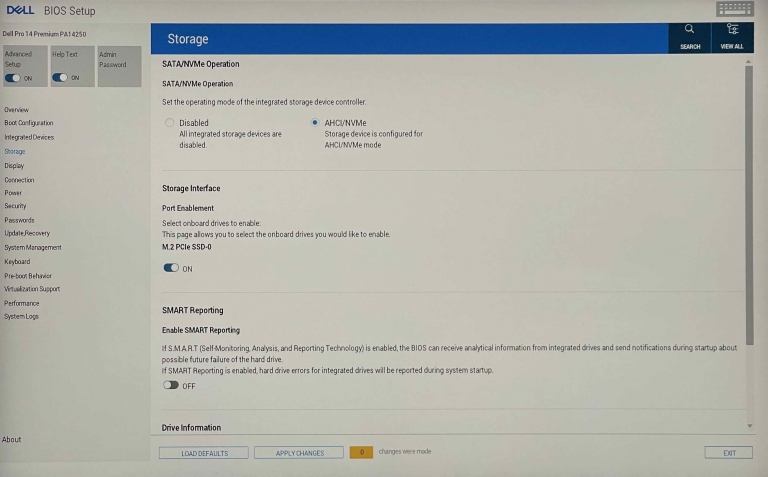Click the Enable SMART Reporting label

201,330
